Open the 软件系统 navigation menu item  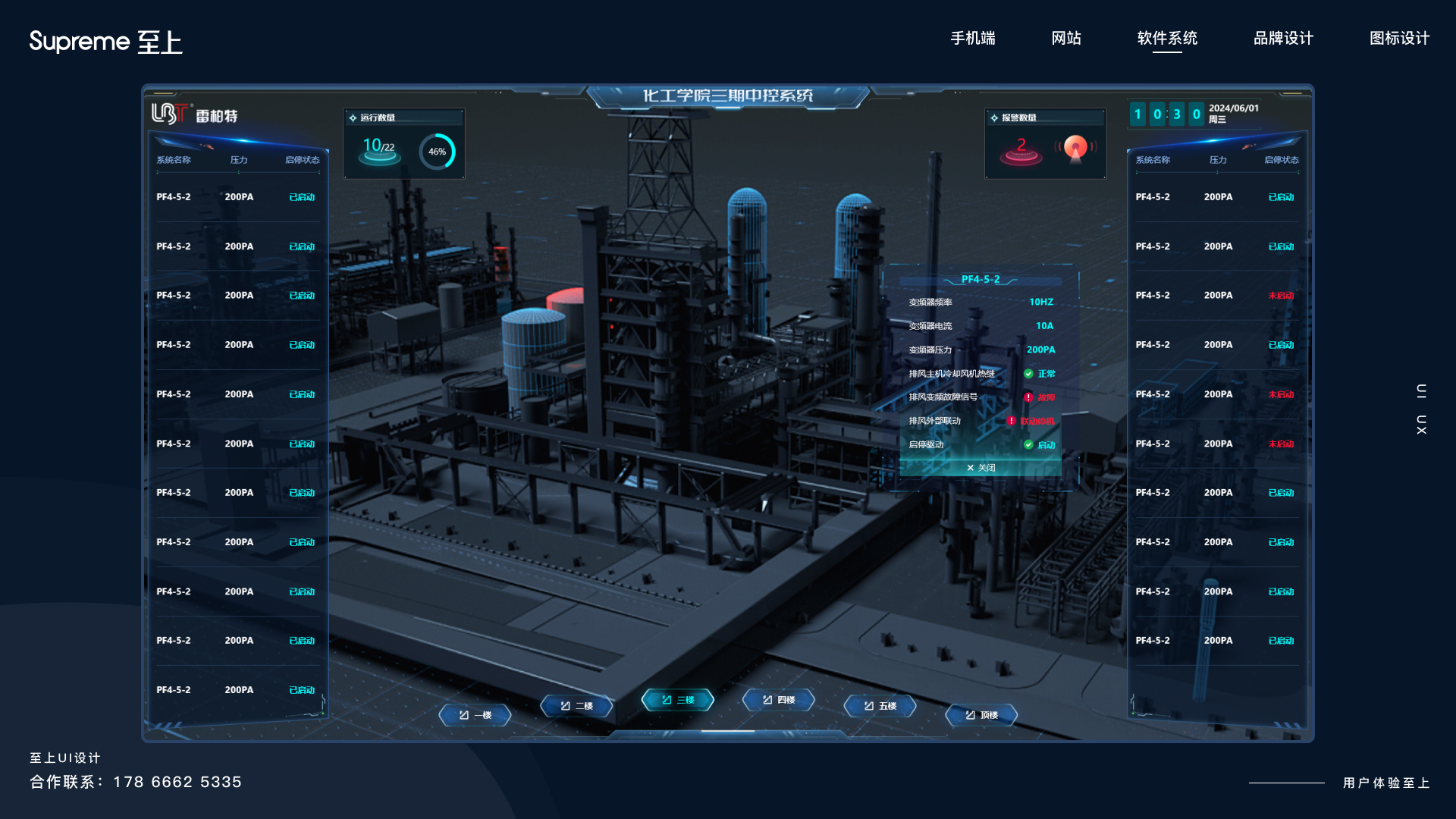[x=1167, y=38]
